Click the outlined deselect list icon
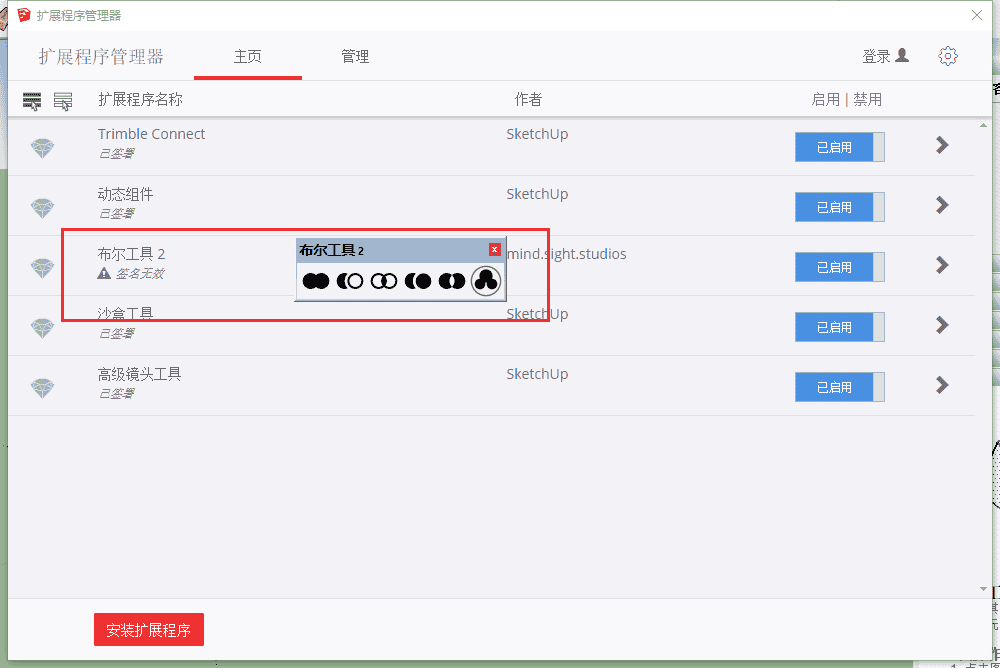 [x=62, y=101]
